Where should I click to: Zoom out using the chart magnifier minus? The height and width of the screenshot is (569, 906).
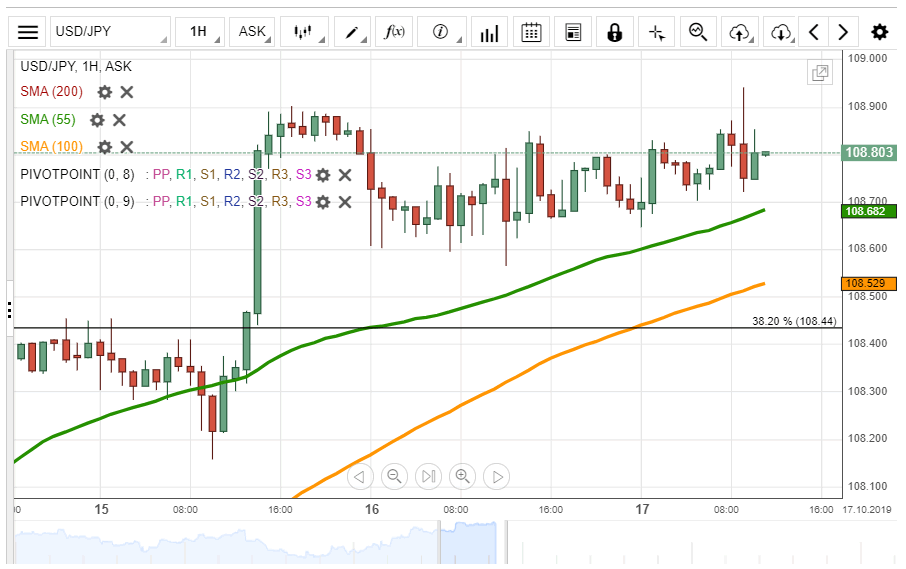point(394,476)
